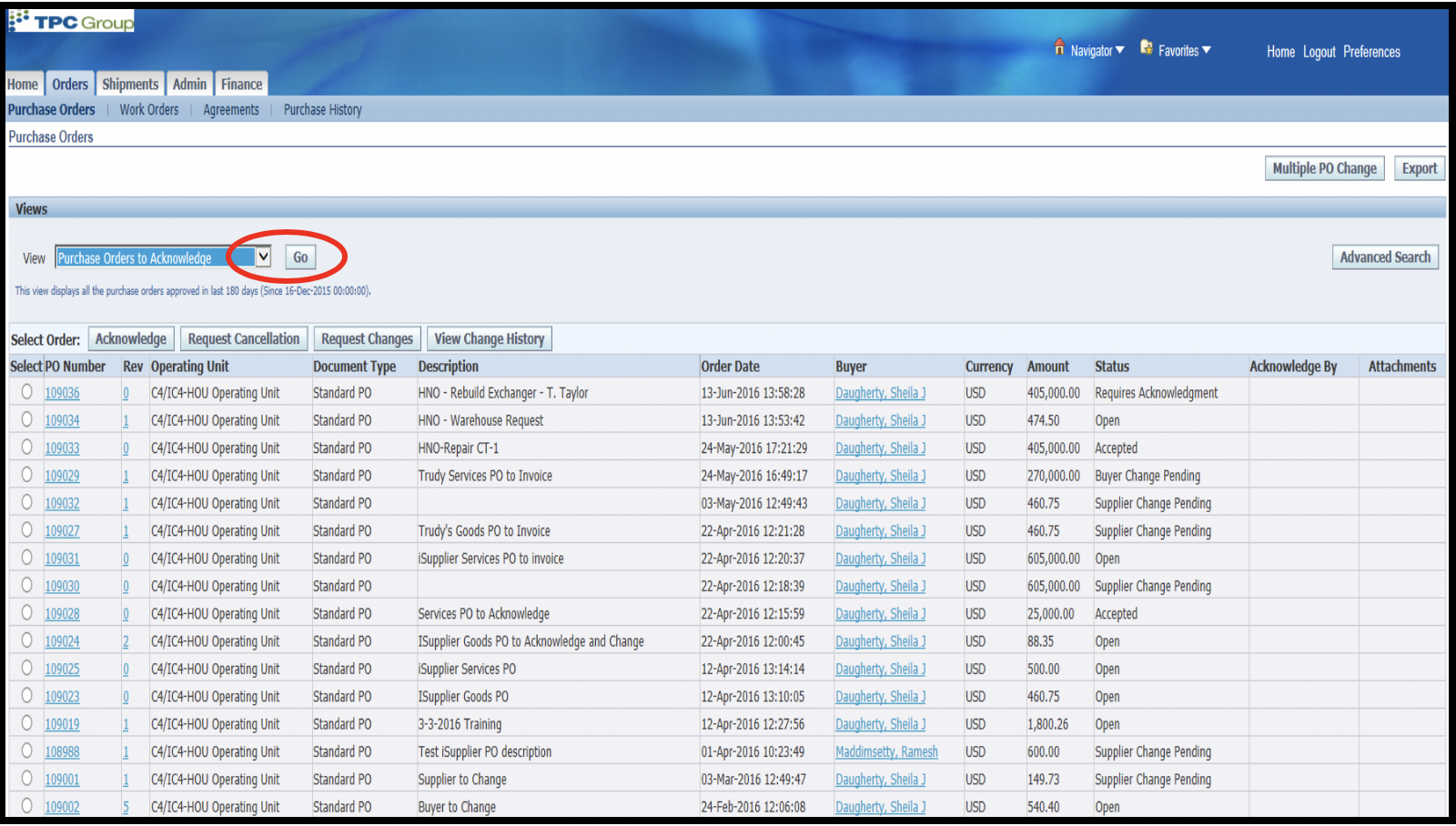Open the View selection dropdown arrow
The height and width of the screenshot is (826, 1456).
pyautogui.click(x=263, y=257)
